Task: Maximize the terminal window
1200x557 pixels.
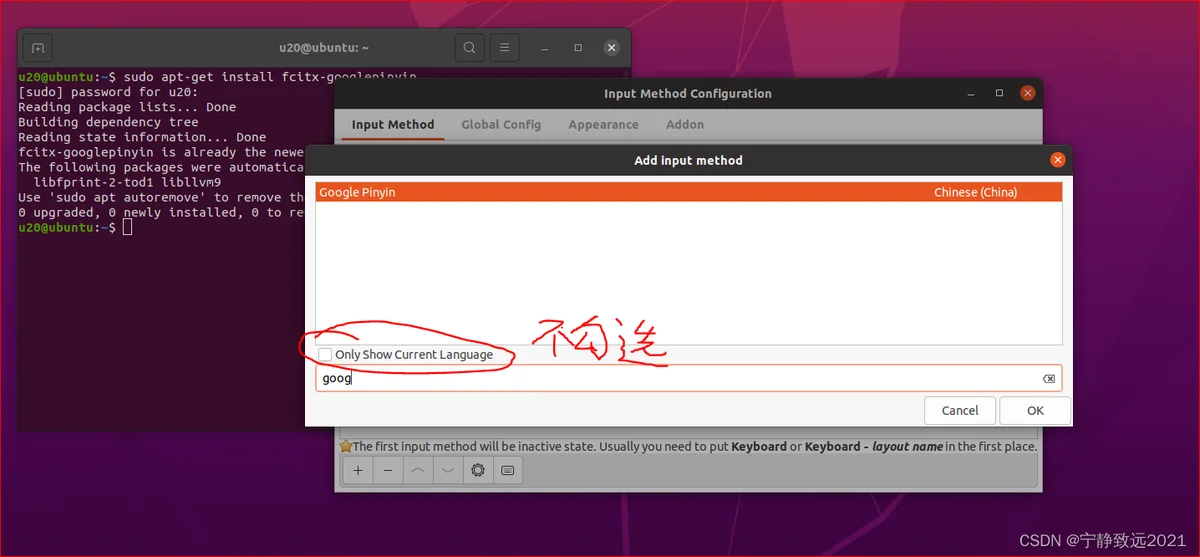Action: point(578,47)
